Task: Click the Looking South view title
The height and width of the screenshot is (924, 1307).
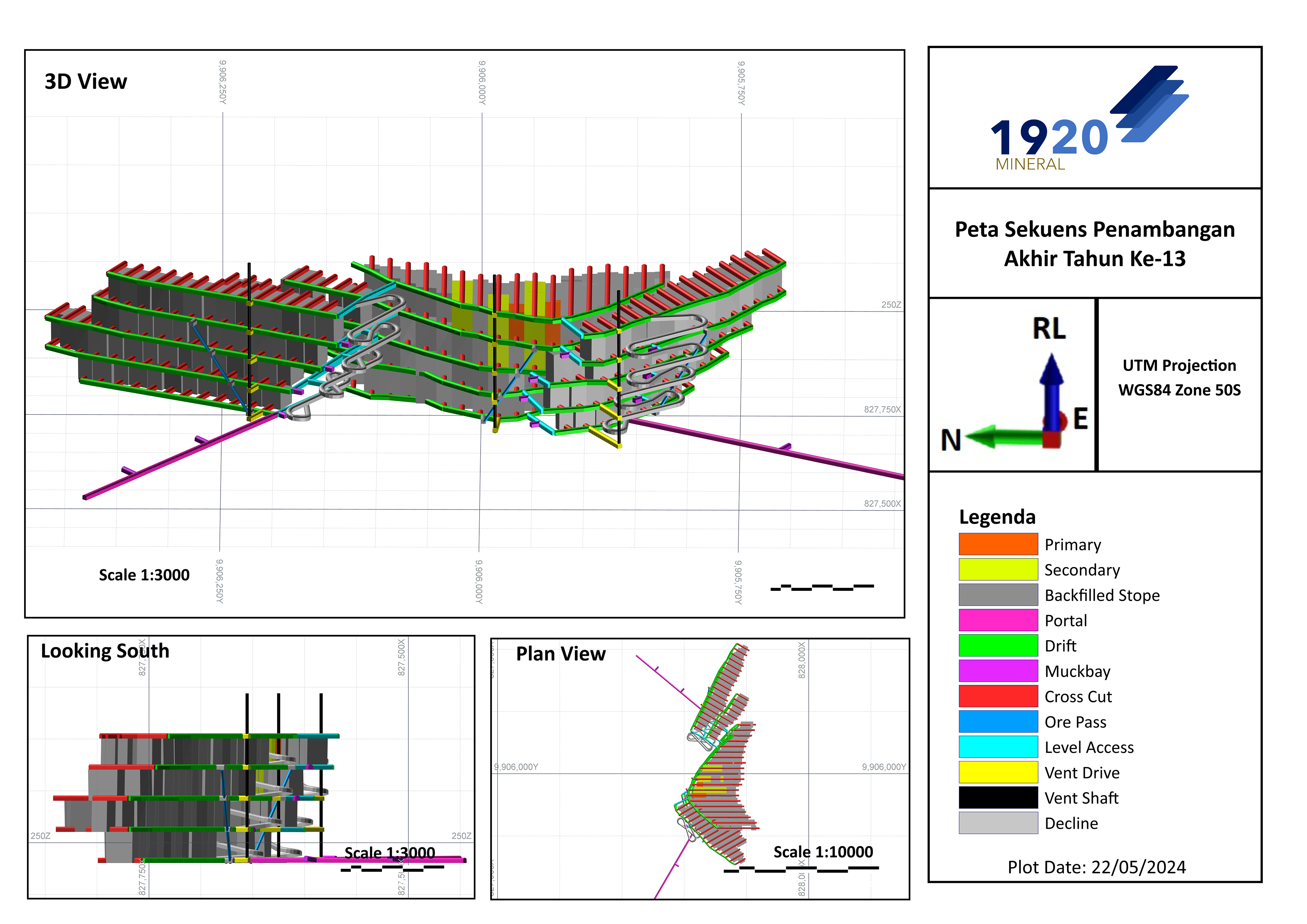Action: 105,651
